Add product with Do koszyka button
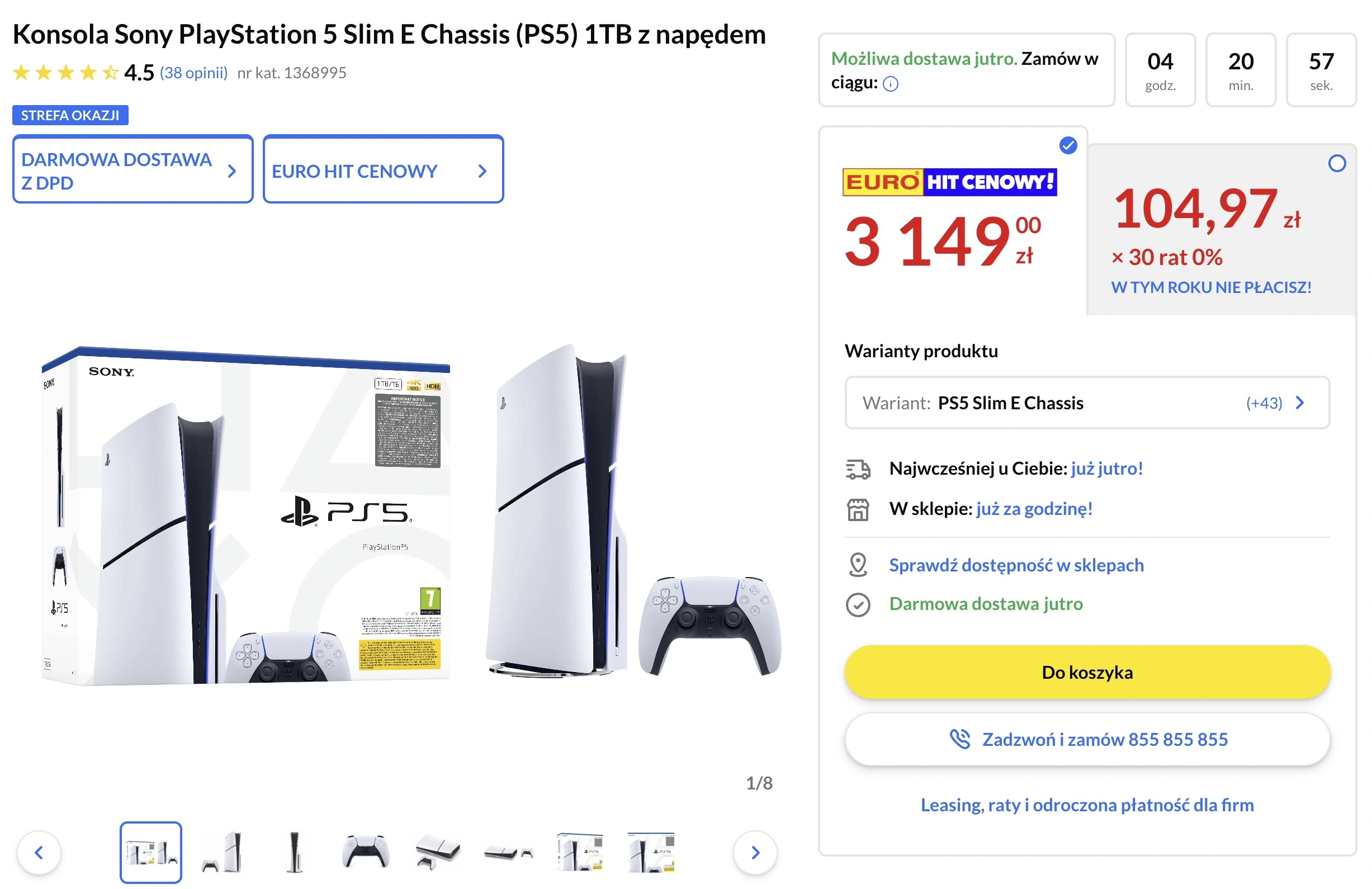1372x889 pixels. [1087, 672]
